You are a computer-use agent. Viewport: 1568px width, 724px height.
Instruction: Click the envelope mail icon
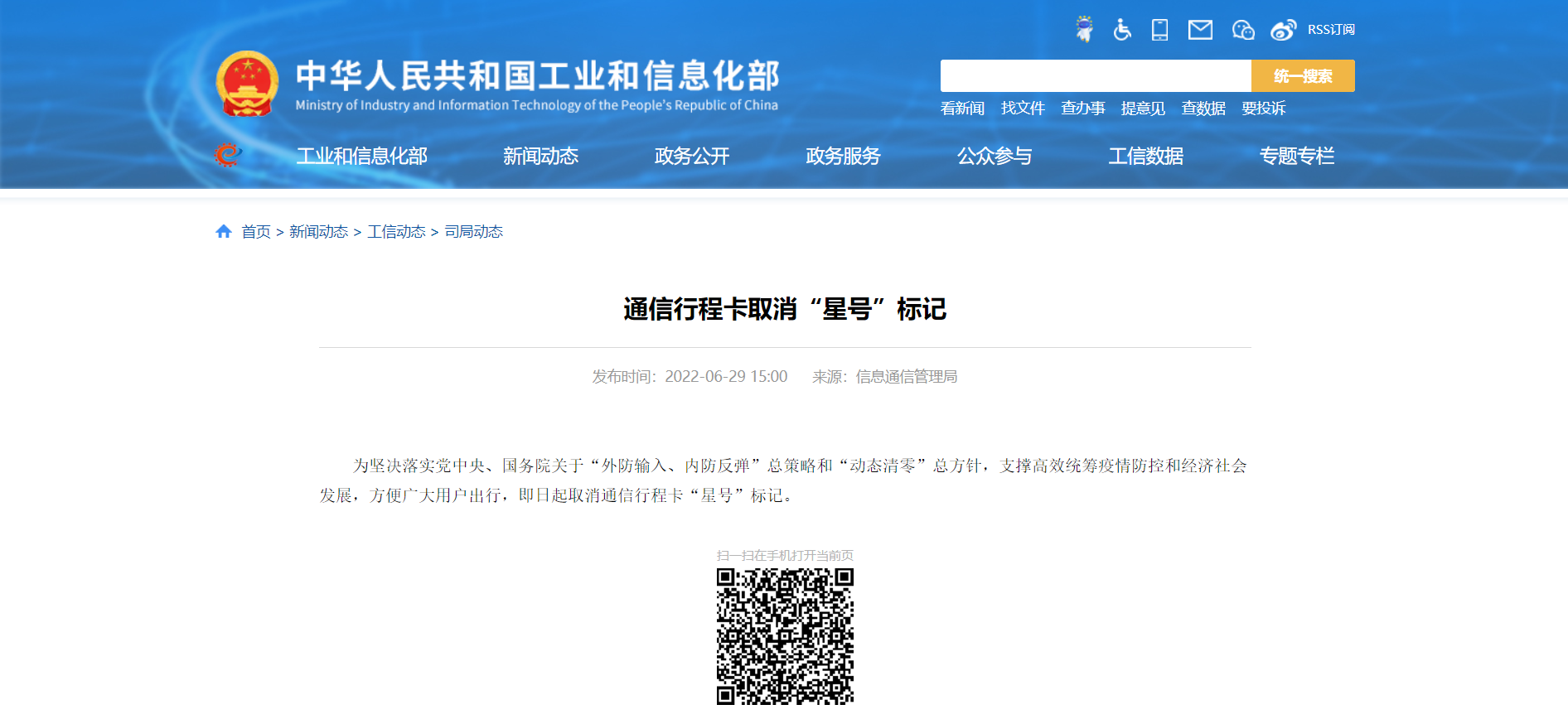pos(1200,30)
